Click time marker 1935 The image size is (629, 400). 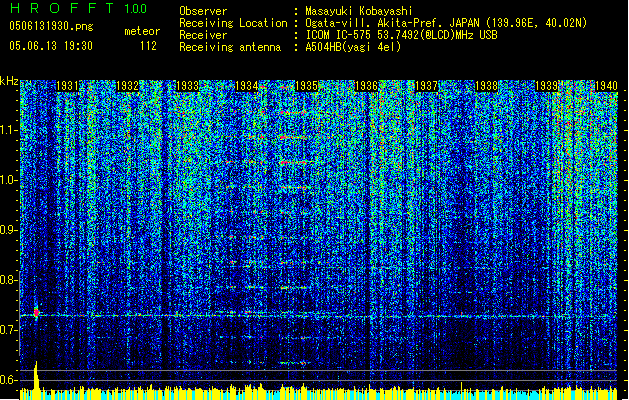click(x=306, y=86)
